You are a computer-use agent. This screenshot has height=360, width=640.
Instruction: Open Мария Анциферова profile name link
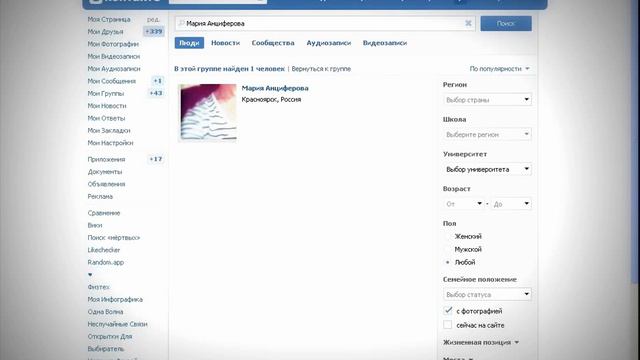tap(275, 88)
